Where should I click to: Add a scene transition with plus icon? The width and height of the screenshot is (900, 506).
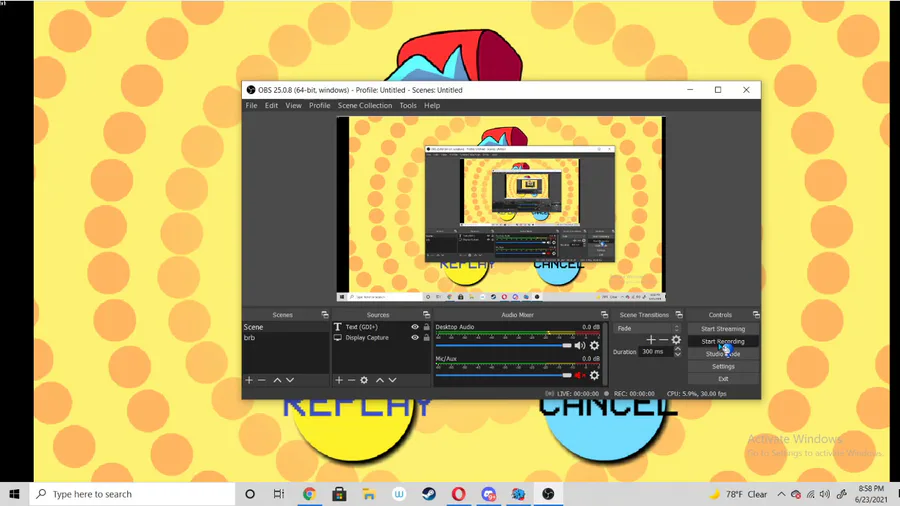tap(650, 340)
